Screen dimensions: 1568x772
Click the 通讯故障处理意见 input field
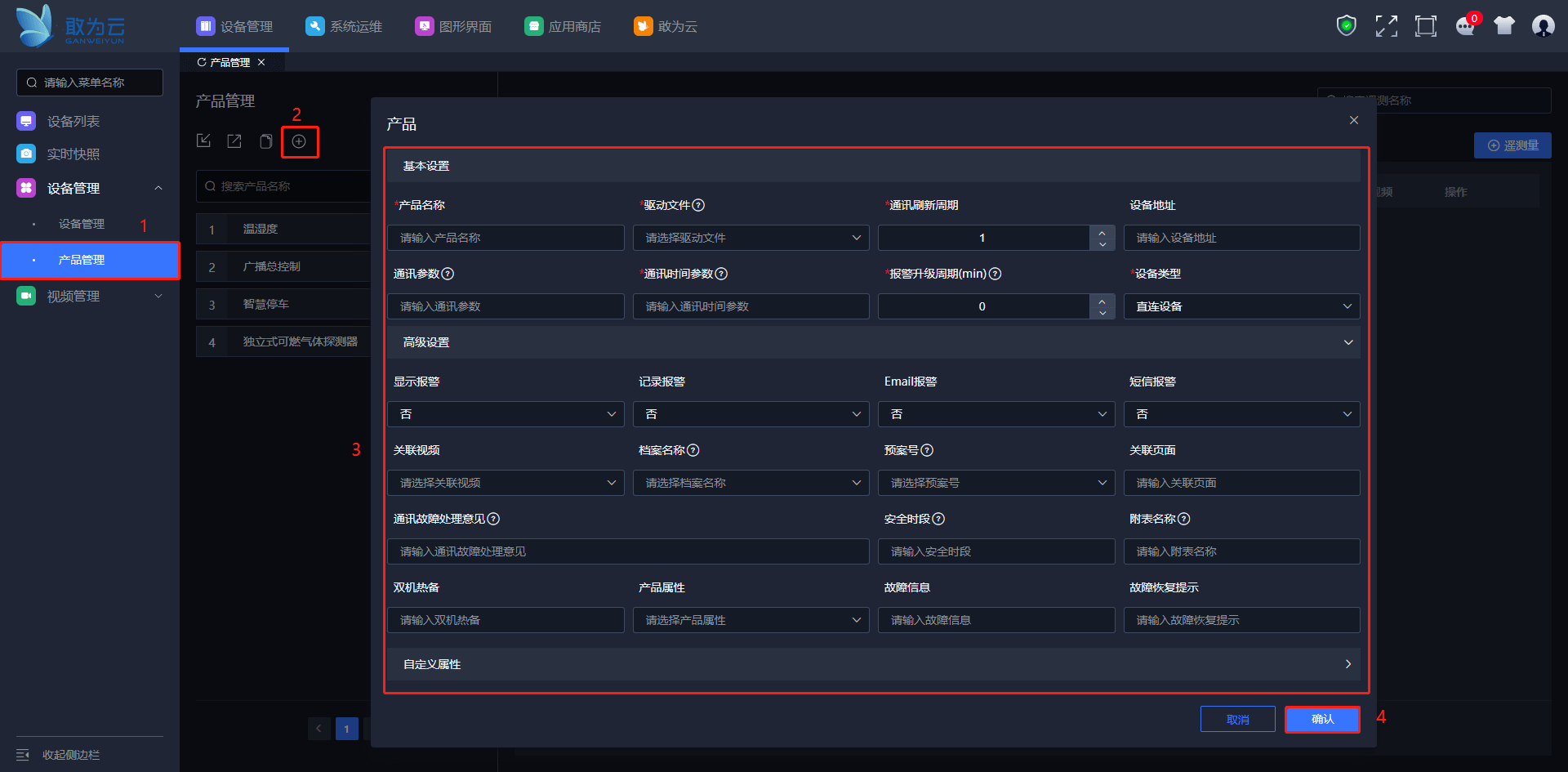point(628,551)
